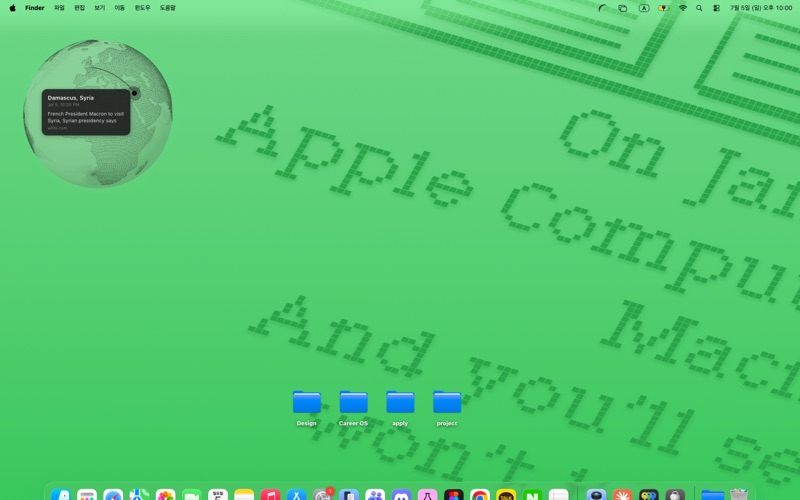This screenshot has width=800, height=500.
Task: Show date and time notification panel
Action: click(761, 8)
